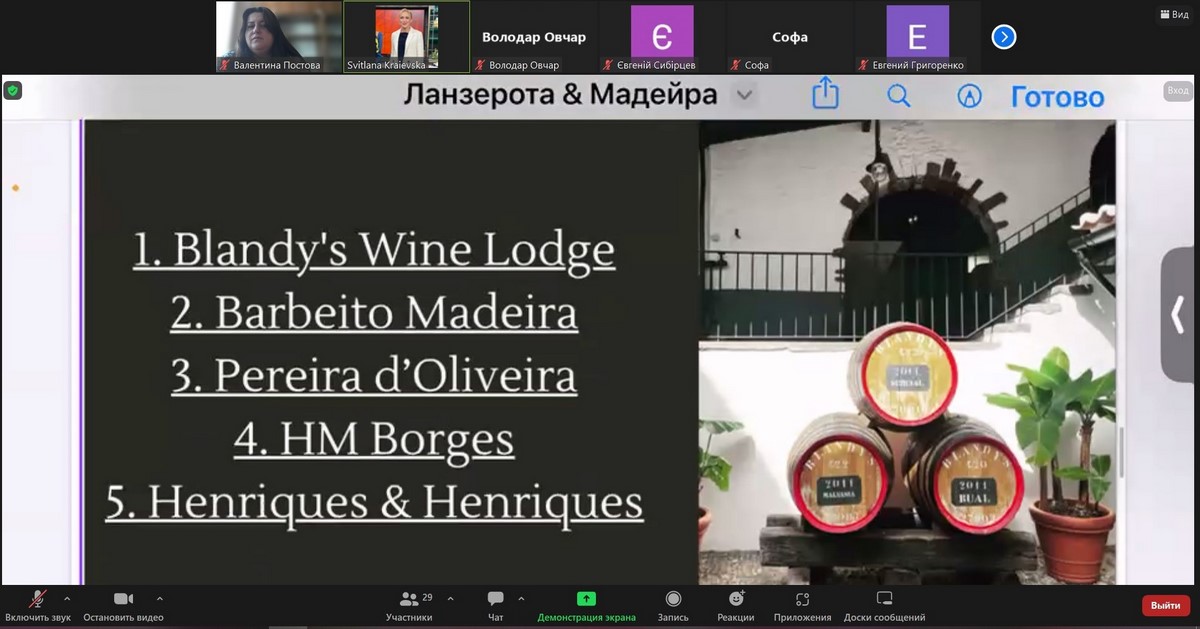Screen dimensions: 1200x629
Task: Open the Chat panel
Action: [495, 605]
